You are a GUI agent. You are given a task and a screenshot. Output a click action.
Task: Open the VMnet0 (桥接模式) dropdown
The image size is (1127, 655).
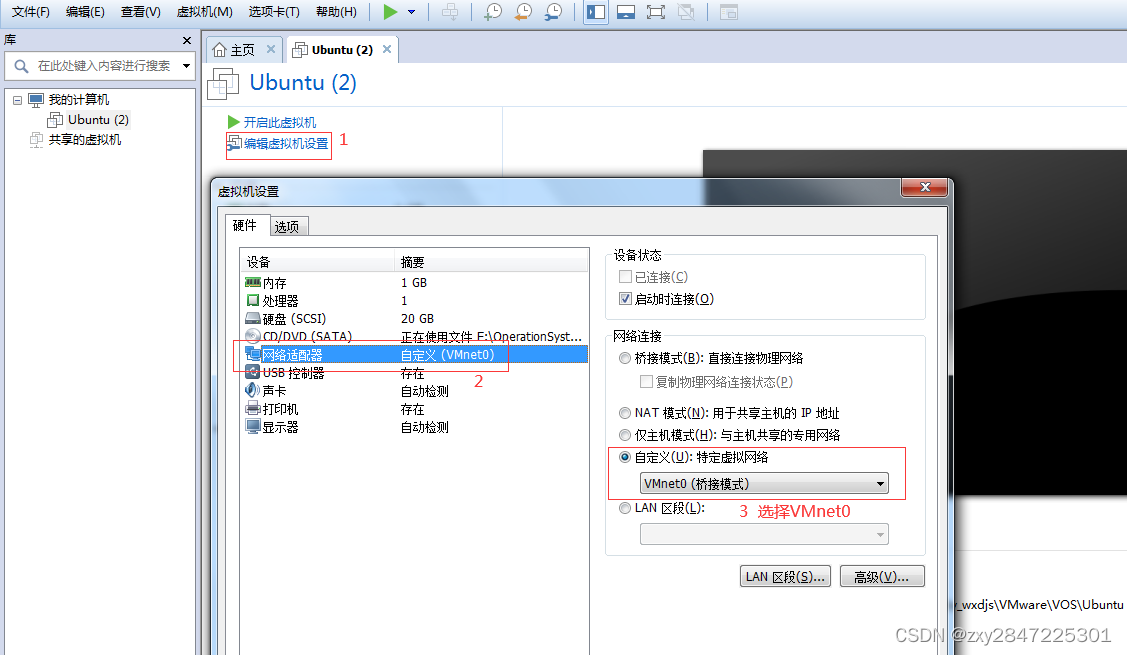[764, 484]
